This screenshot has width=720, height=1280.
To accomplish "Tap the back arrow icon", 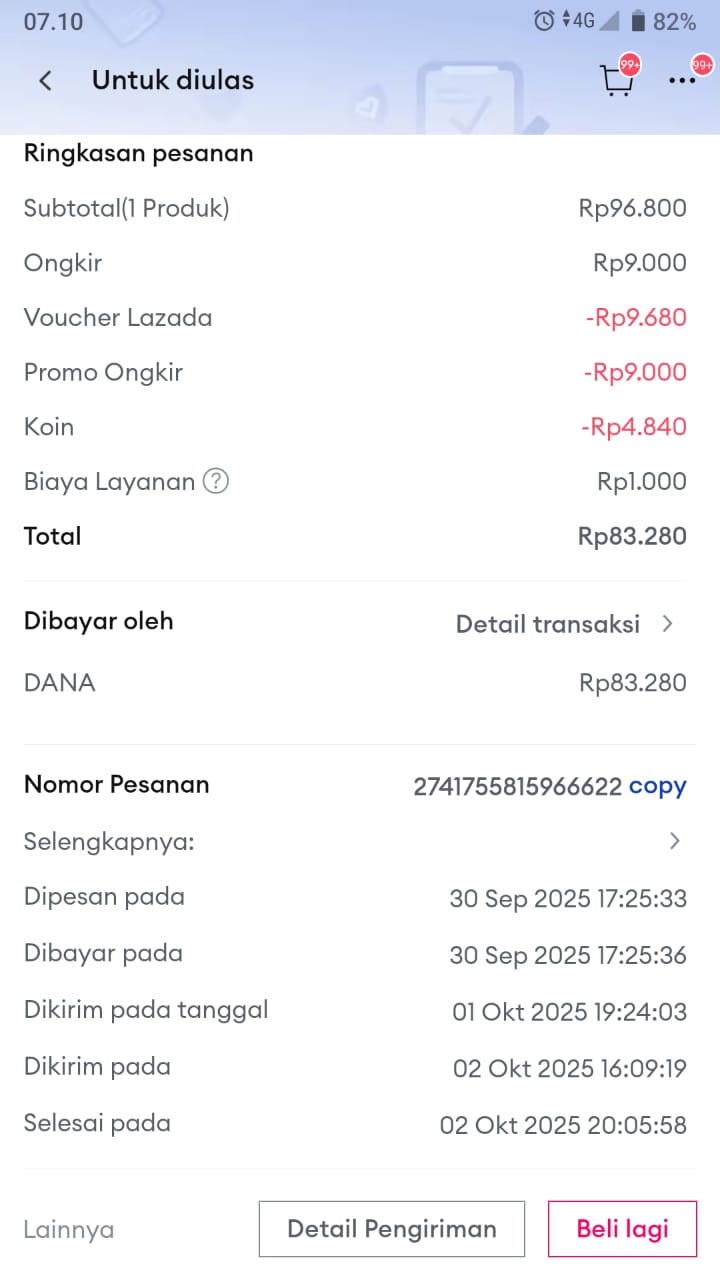I will pos(45,81).
